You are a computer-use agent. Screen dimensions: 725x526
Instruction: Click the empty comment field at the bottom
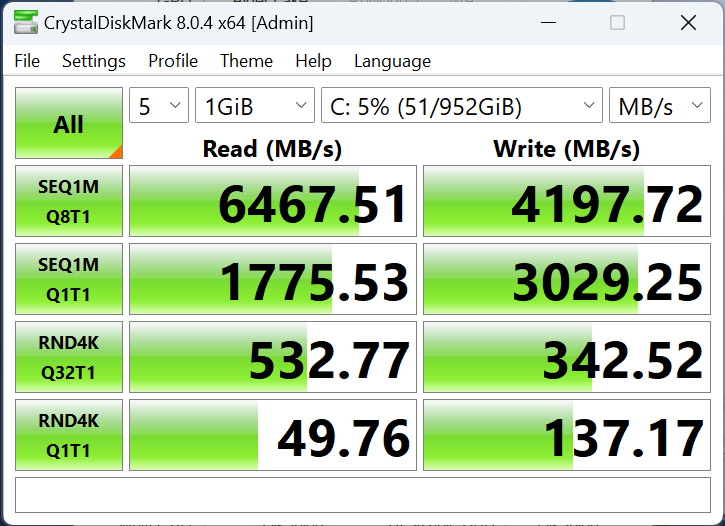click(x=363, y=495)
